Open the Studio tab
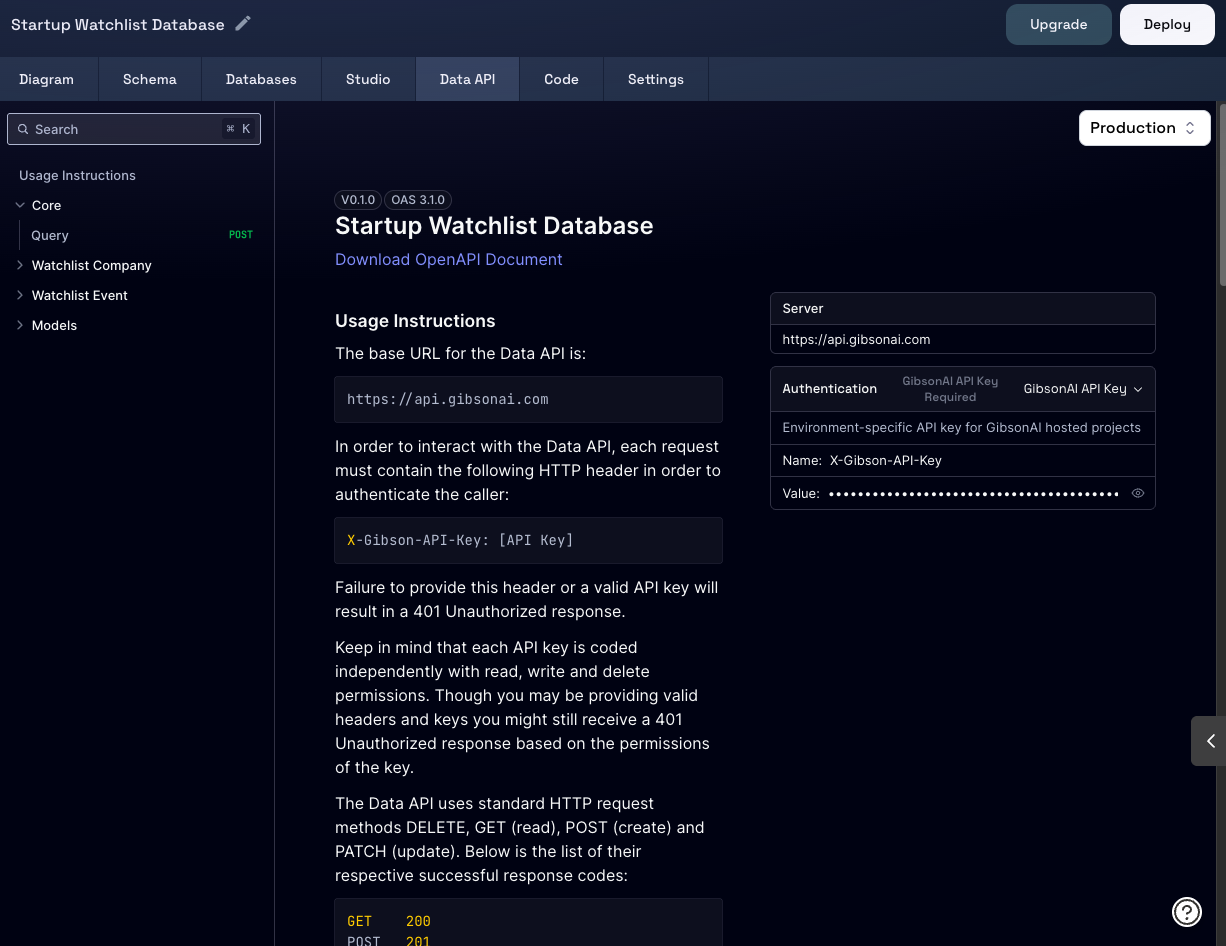The width and height of the screenshot is (1226, 946). click(x=368, y=79)
